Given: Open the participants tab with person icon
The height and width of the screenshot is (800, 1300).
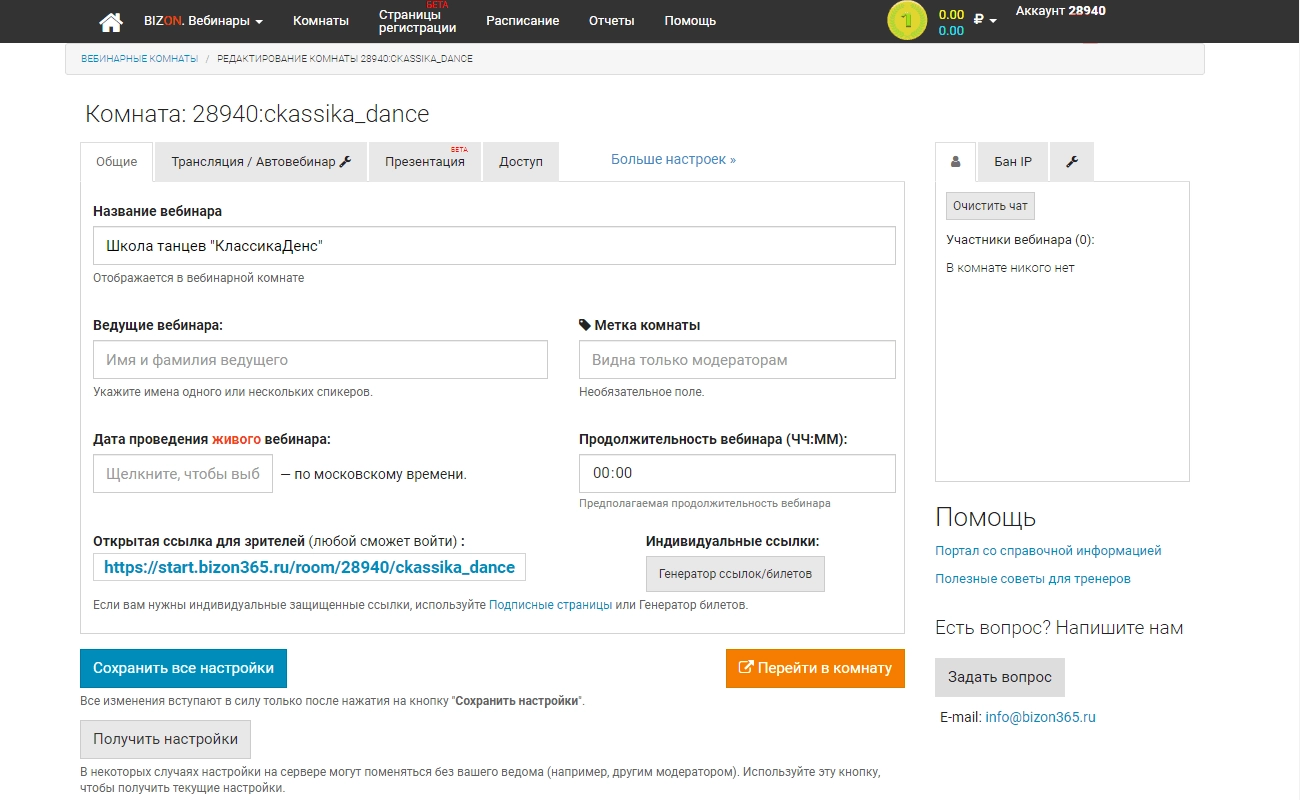Looking at the screenshot, I should [x=955, y=162].
